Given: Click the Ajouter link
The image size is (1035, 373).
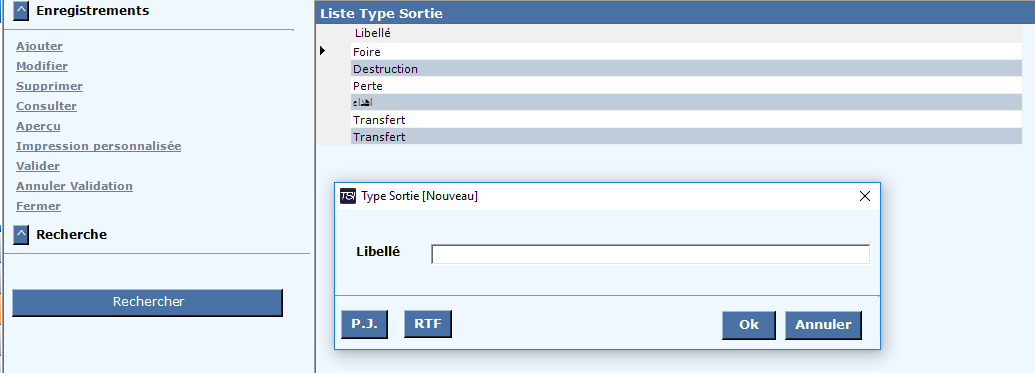Looking at the screenshot, I should click(x=40, y=46).
